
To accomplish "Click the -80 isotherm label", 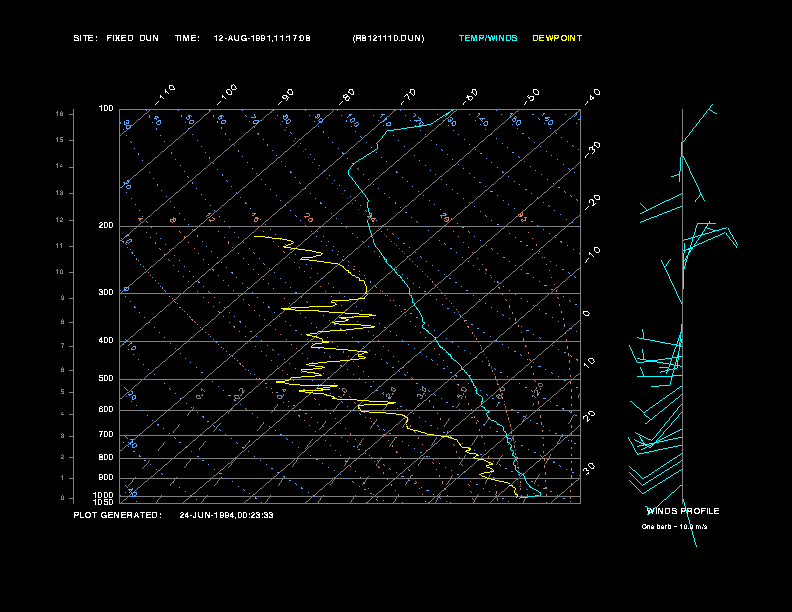I will tap(346, 97).
